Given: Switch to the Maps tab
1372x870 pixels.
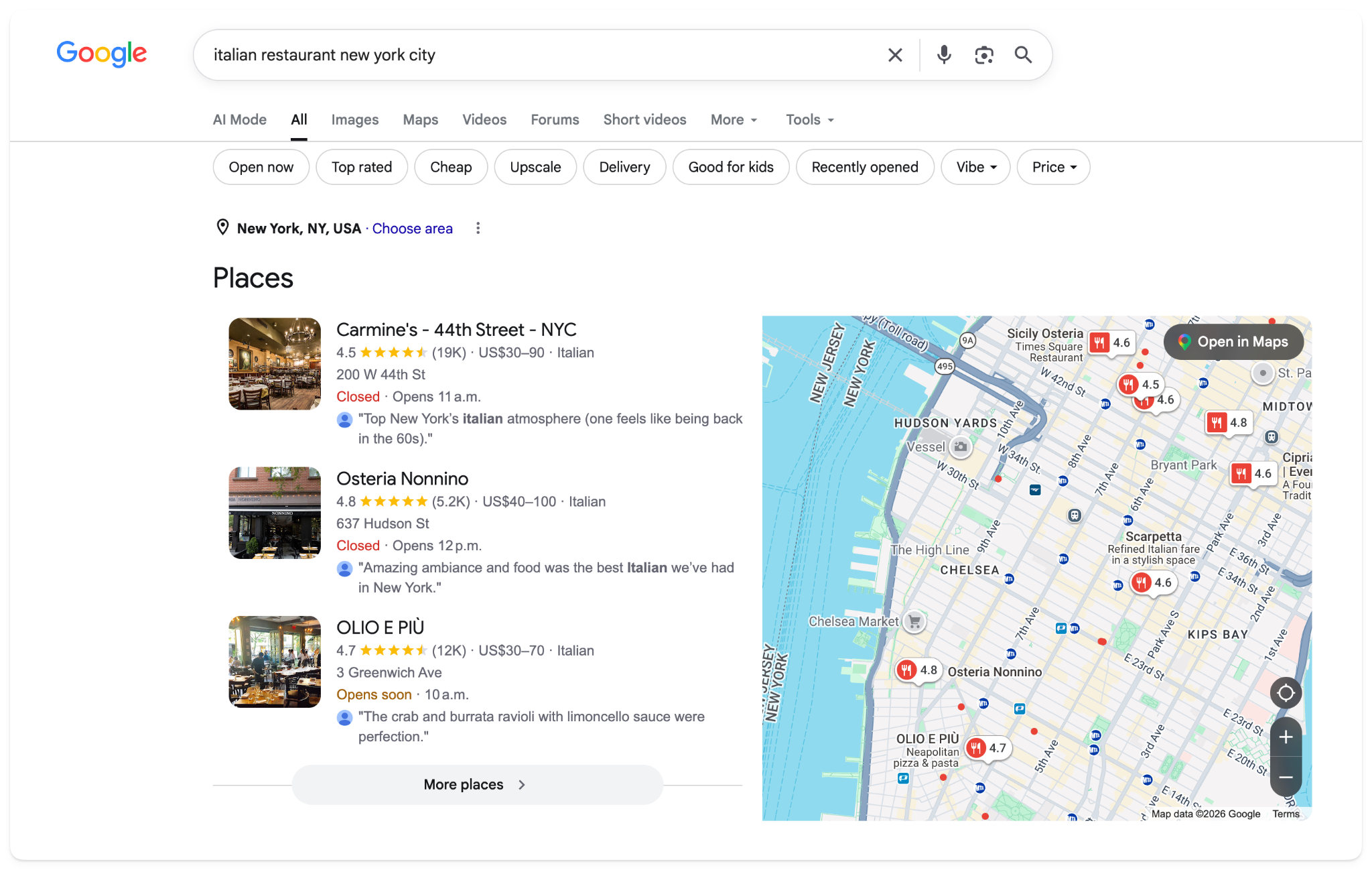Looking at the screenshot, I should tap(421, 120).
